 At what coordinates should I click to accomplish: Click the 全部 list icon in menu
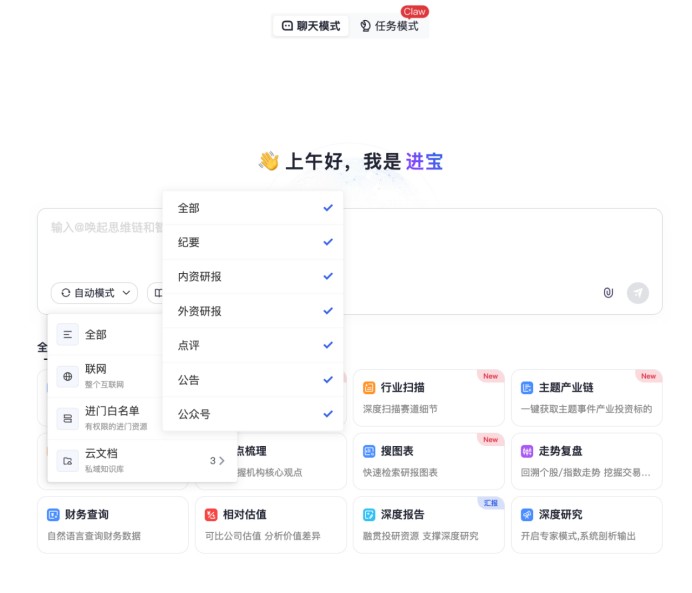(x=68, y=334)
